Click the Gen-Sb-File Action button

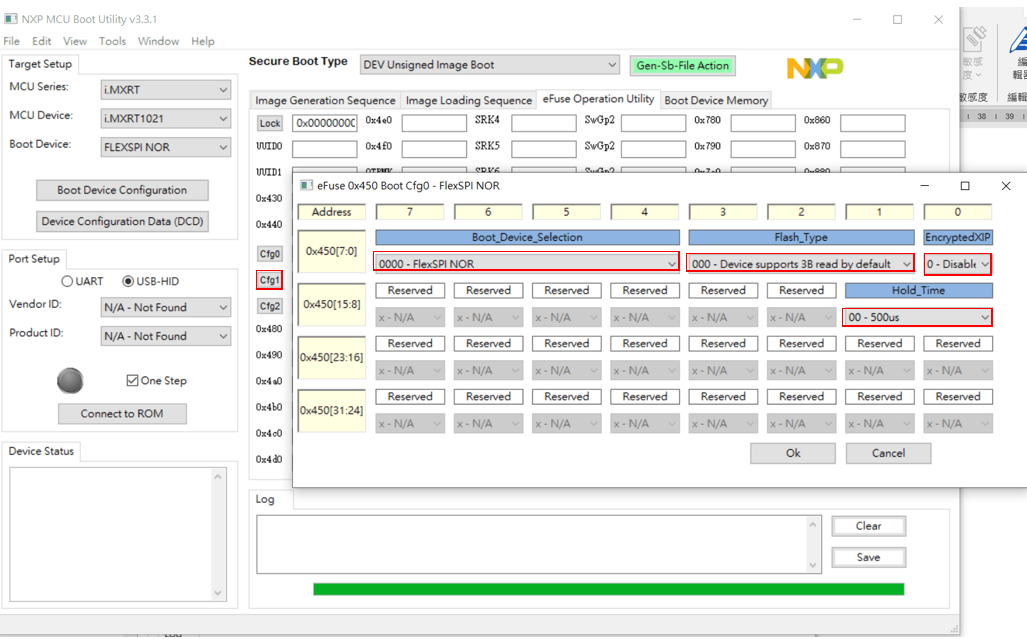click(x=682, y=65)
